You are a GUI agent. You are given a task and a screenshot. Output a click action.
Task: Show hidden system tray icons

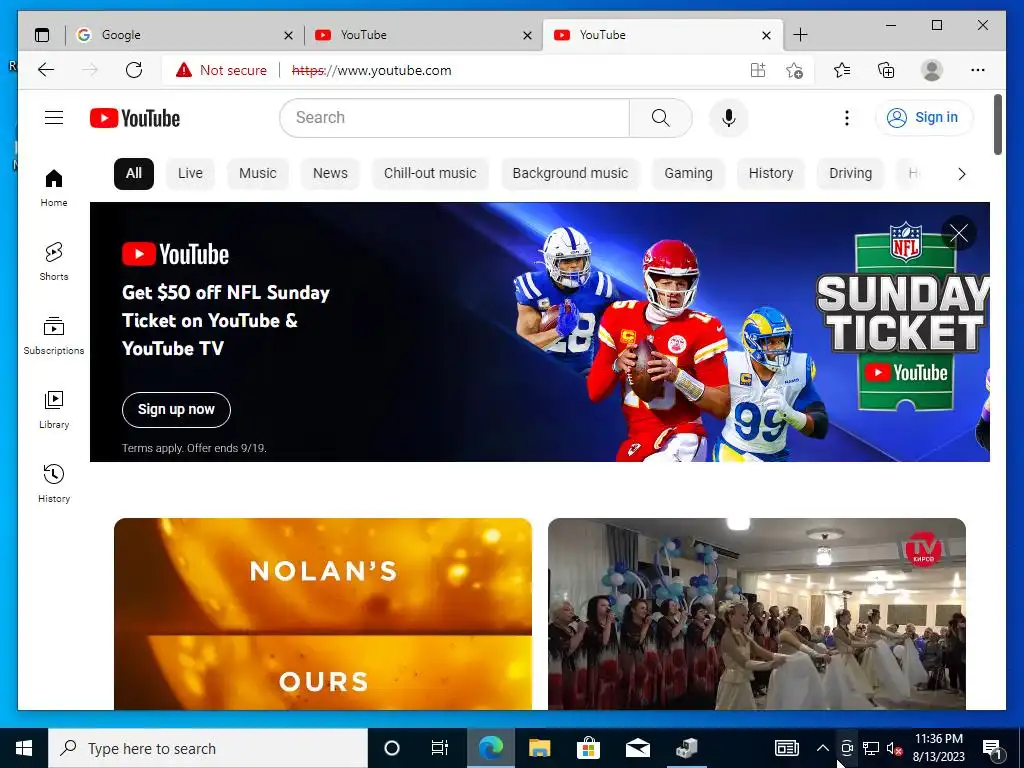click(x=823, y=748)
